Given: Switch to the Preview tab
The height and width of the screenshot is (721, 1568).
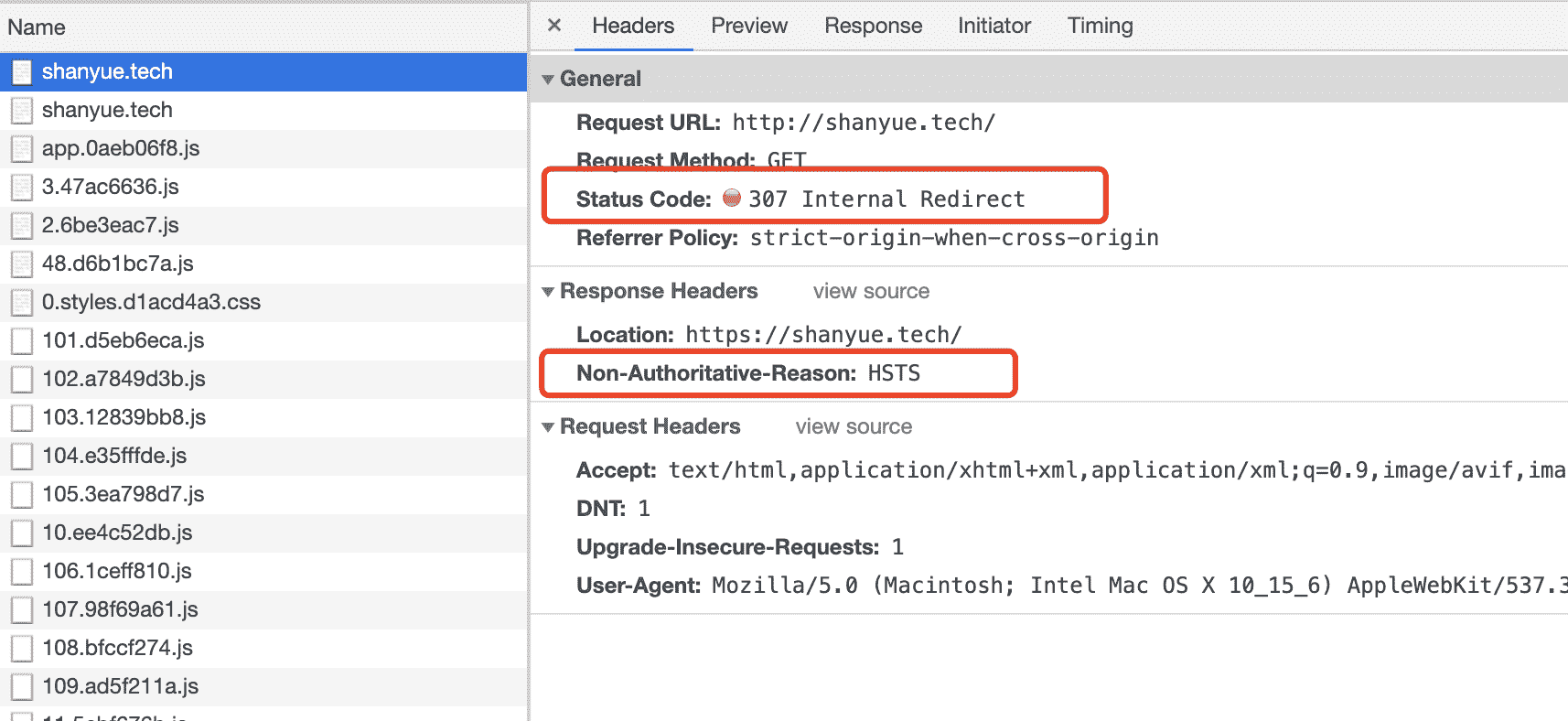Looking at the screenshot, I should click(x=749, y=26).
